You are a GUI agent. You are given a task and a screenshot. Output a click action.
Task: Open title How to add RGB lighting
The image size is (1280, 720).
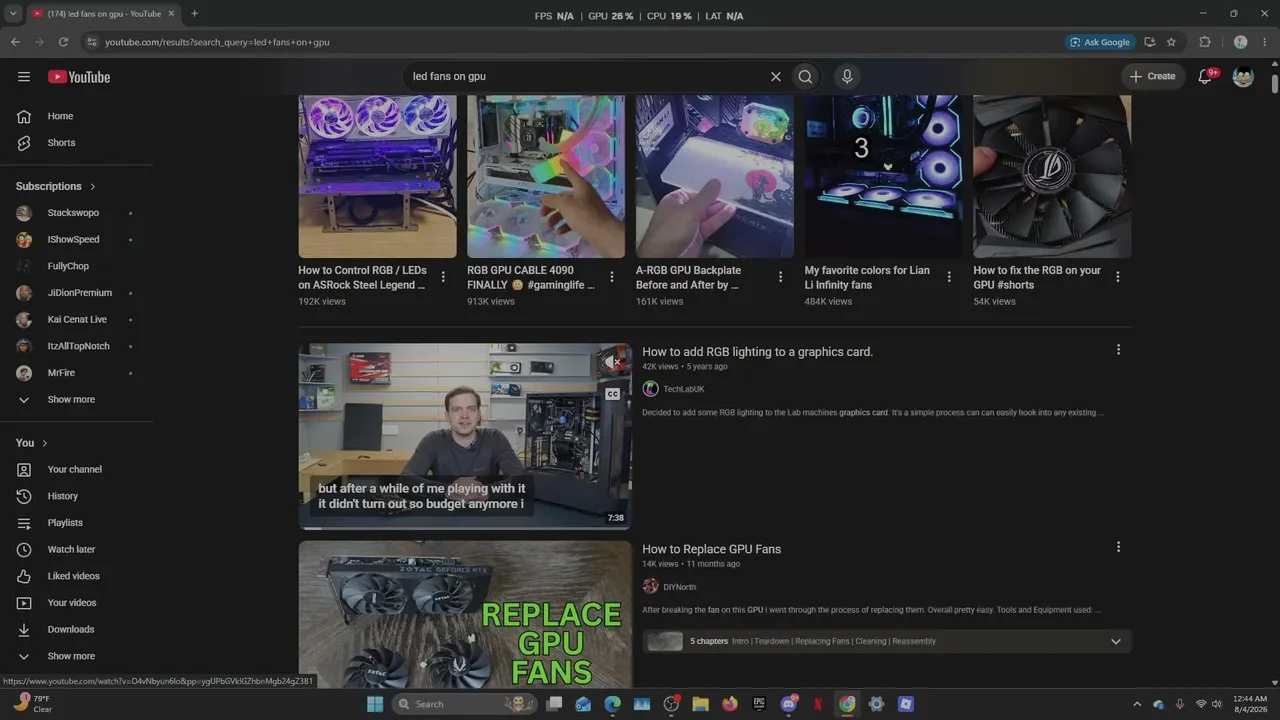pos(757,352)
